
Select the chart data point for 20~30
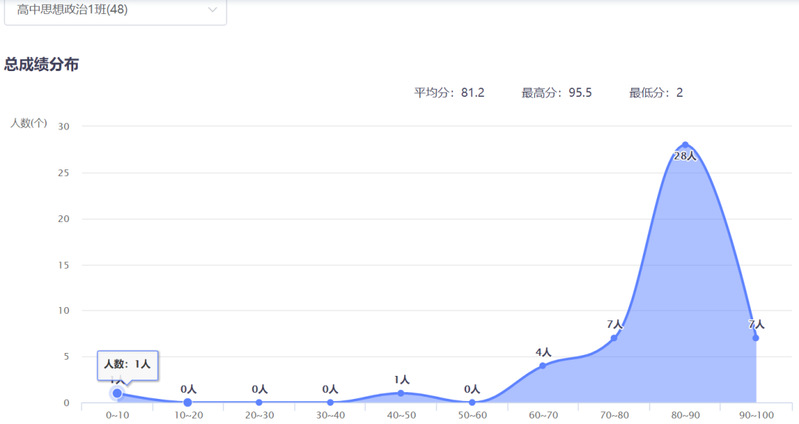point(259,402)
